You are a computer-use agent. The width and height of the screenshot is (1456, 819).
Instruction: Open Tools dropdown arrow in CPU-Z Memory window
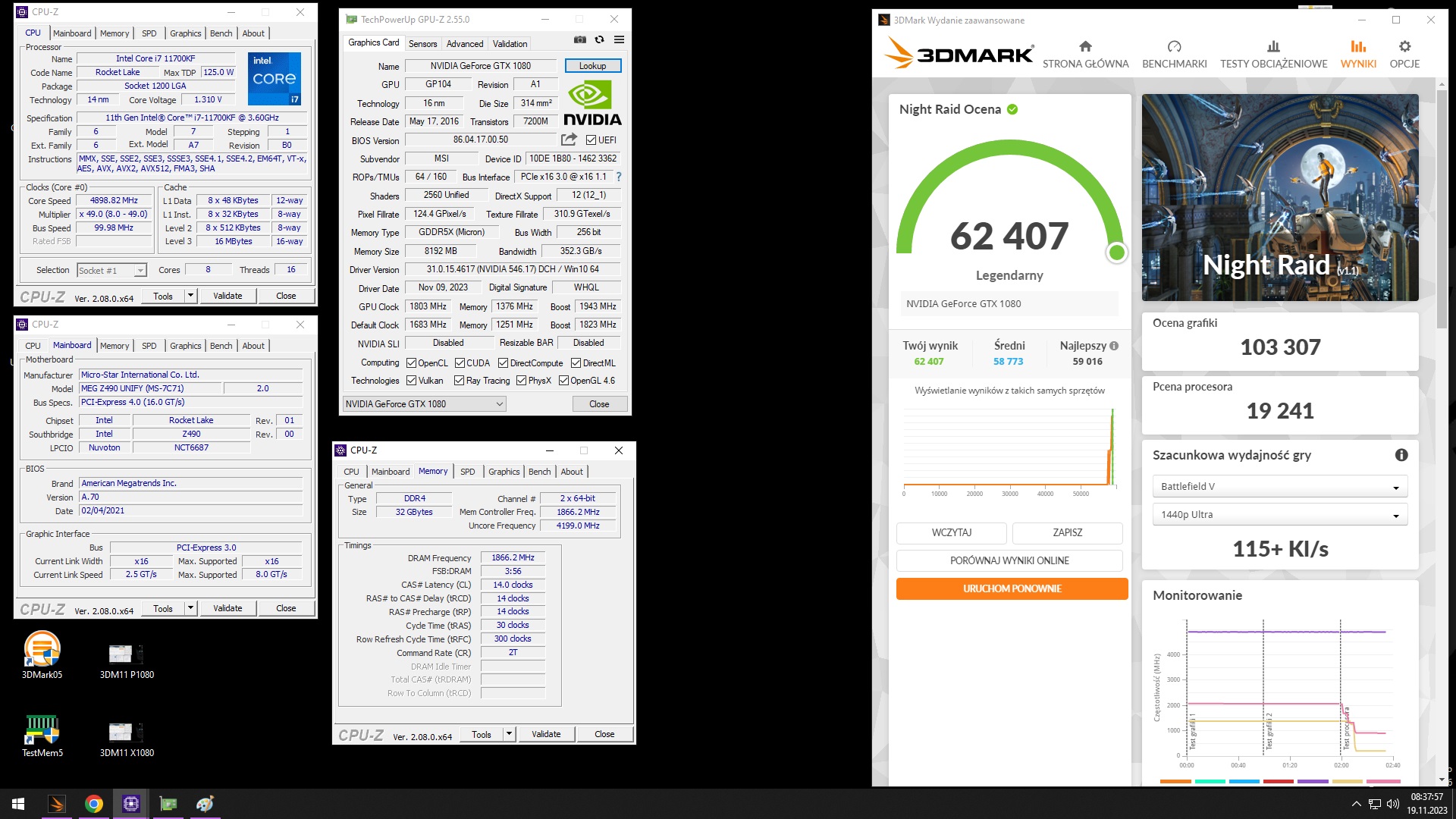pos(510,734)
